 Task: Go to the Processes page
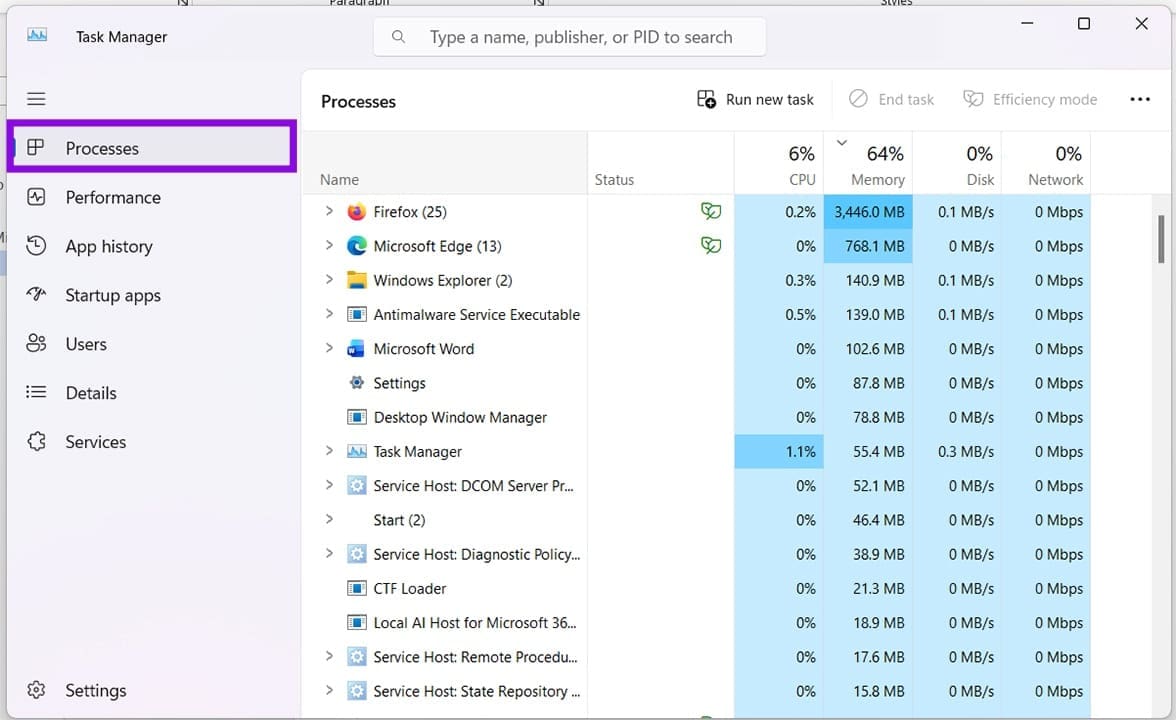tap(152, 148)
